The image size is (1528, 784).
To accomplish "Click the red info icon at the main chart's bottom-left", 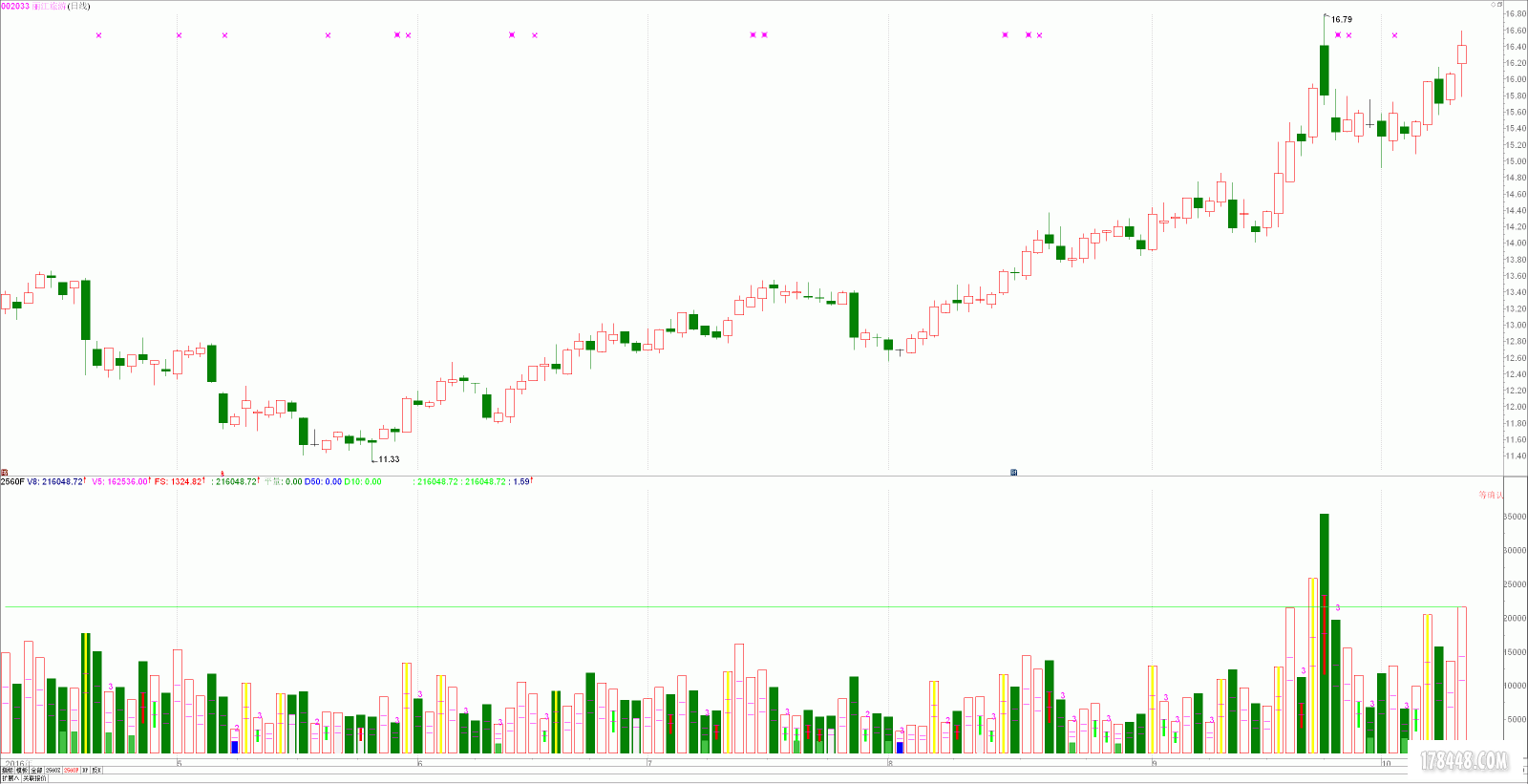I will click(4, 472).
